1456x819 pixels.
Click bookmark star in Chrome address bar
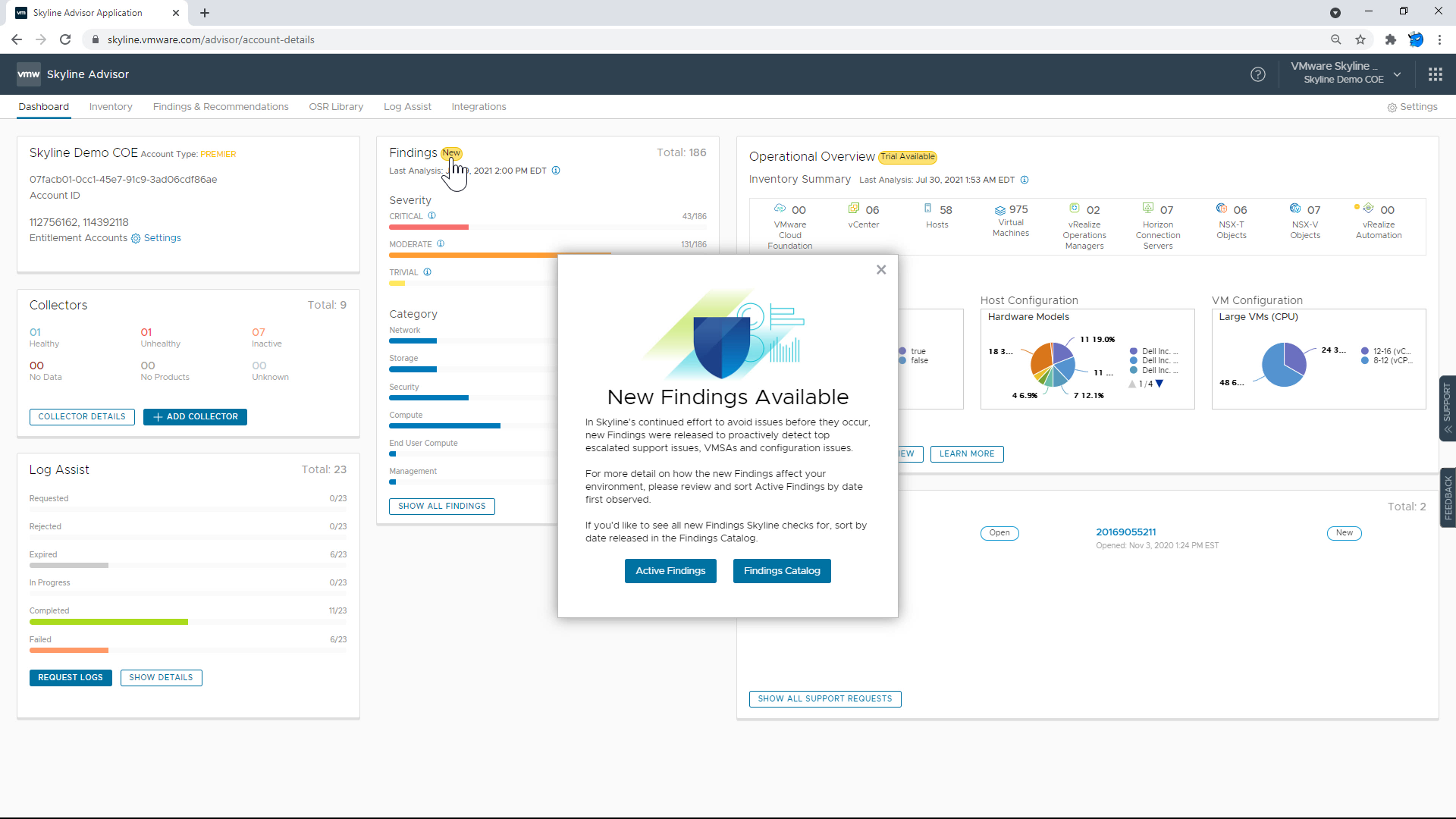tap(1360, 39)
